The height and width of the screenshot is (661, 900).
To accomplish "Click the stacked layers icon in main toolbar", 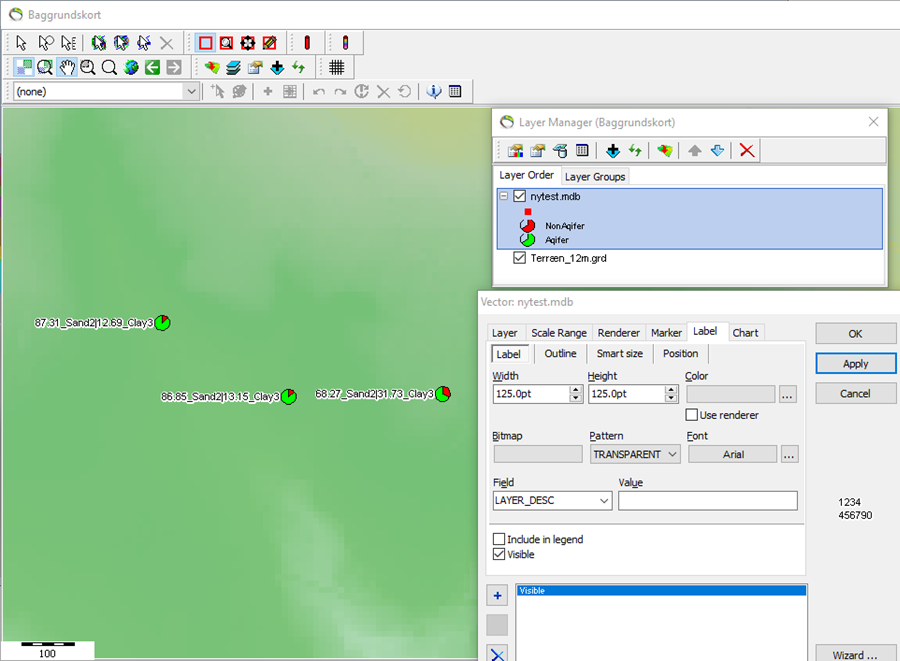I will pos(234,67).
